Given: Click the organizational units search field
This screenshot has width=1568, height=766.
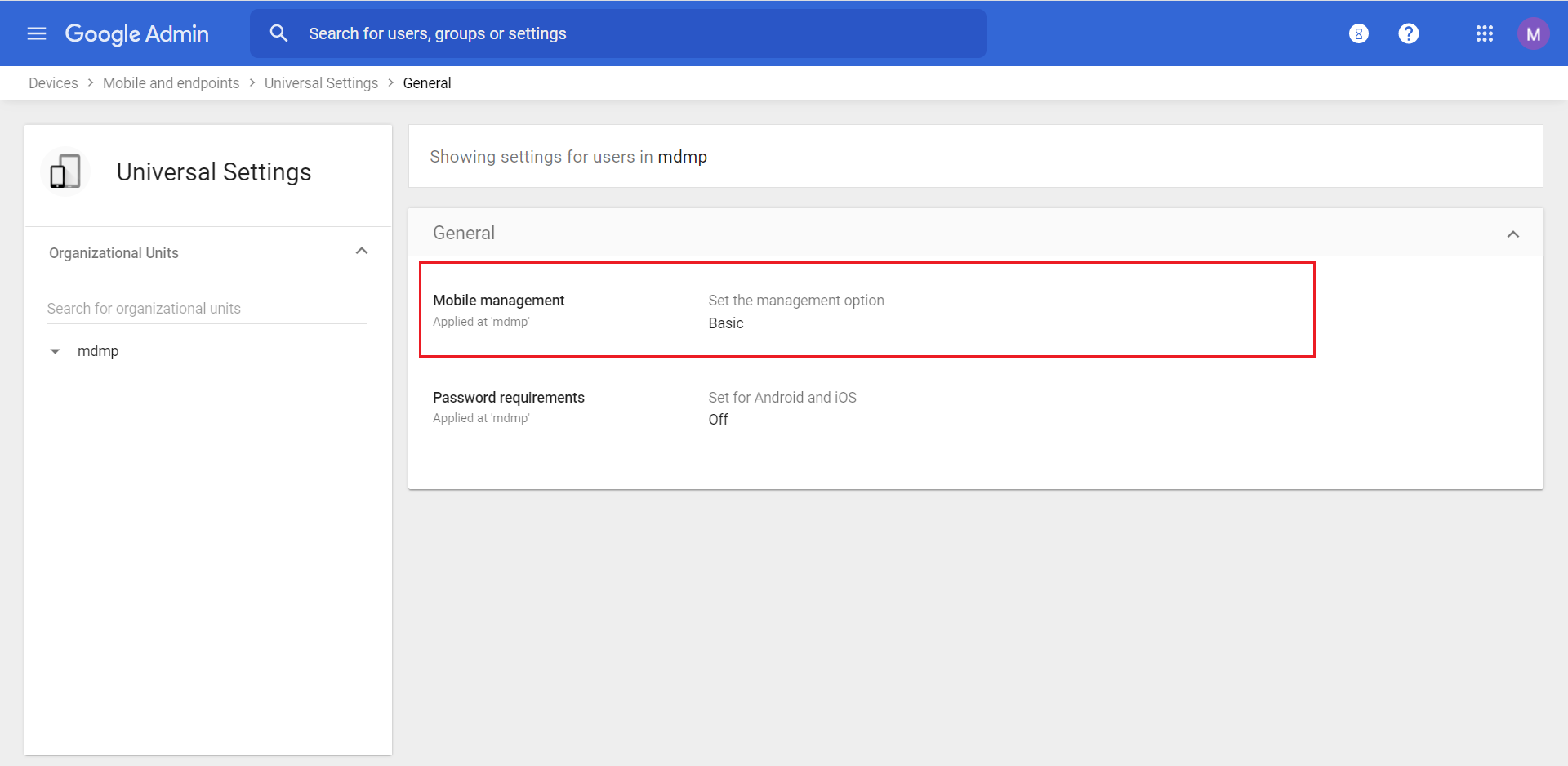Looking at the screenshot, I should [207, 309].
